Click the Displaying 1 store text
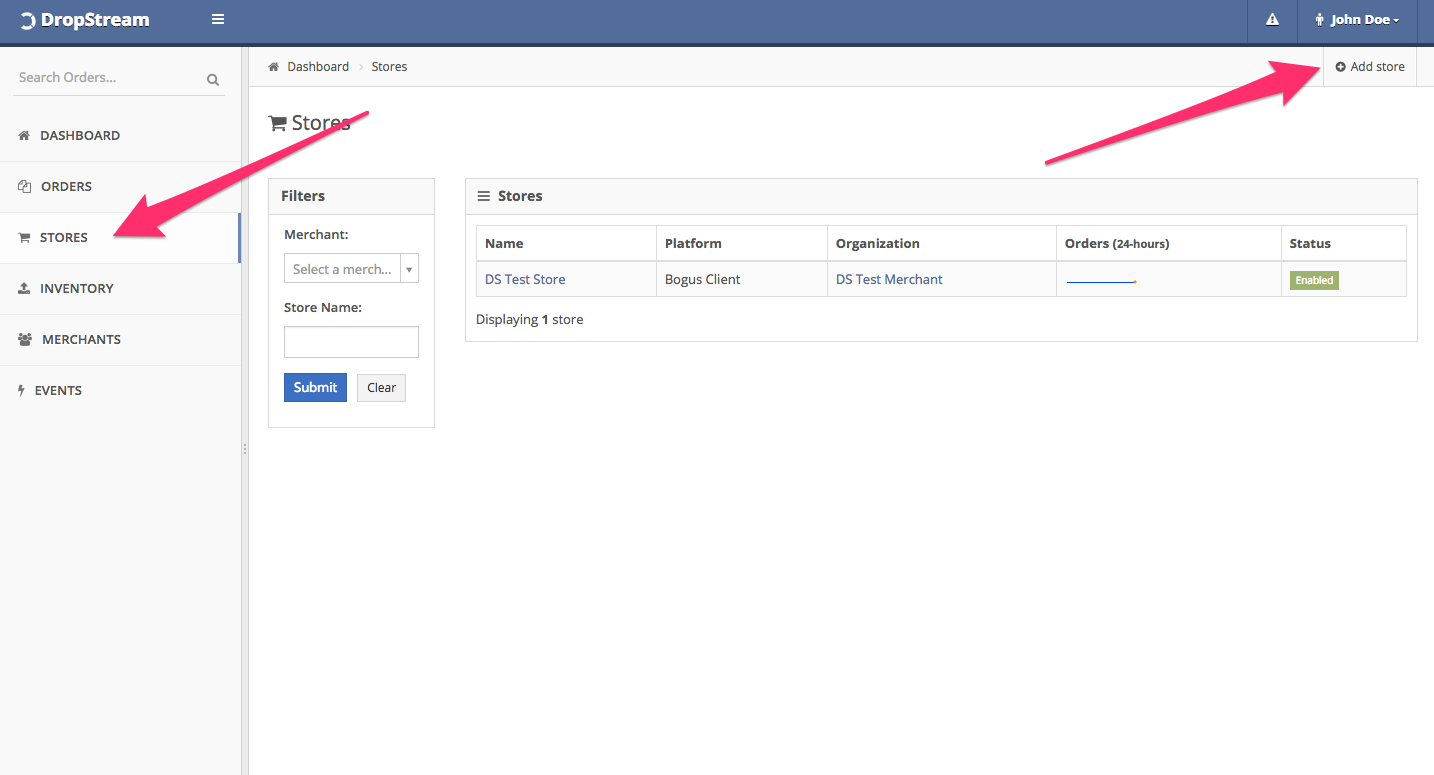The image size is (1434, 775). tap(529, 320)
